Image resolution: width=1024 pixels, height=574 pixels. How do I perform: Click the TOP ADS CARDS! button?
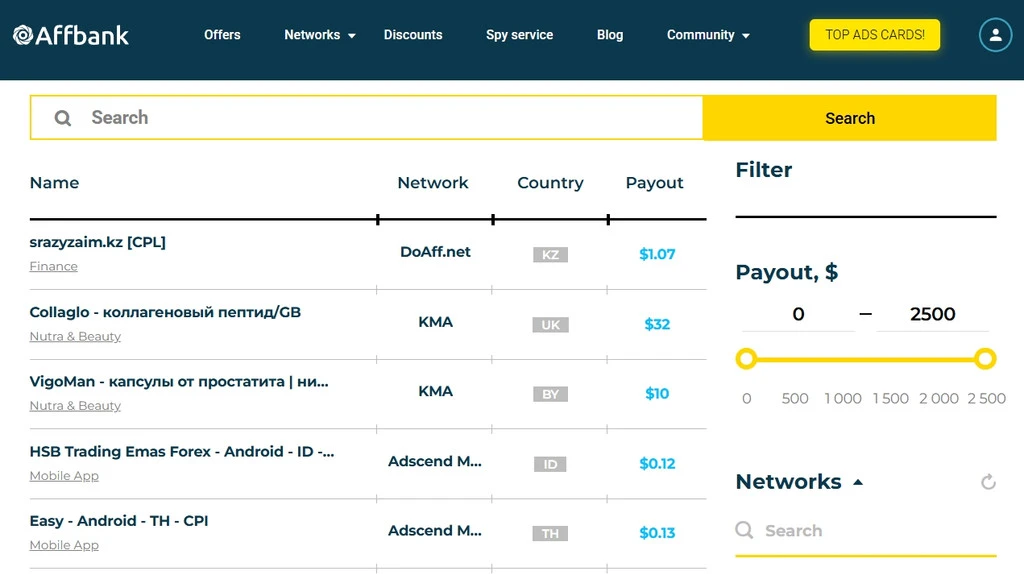(874, 35)
